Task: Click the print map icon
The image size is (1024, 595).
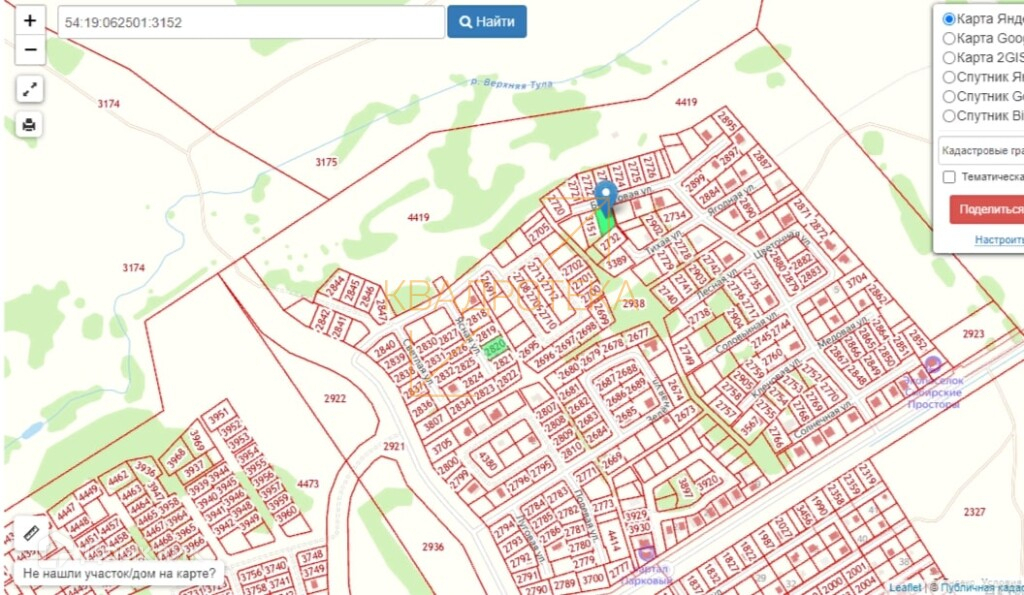Action: 29,124
